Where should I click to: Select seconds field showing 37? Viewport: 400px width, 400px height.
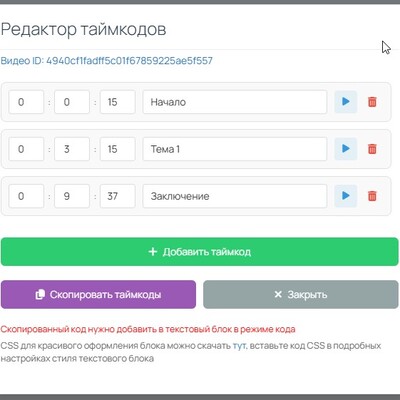point(118,196)
